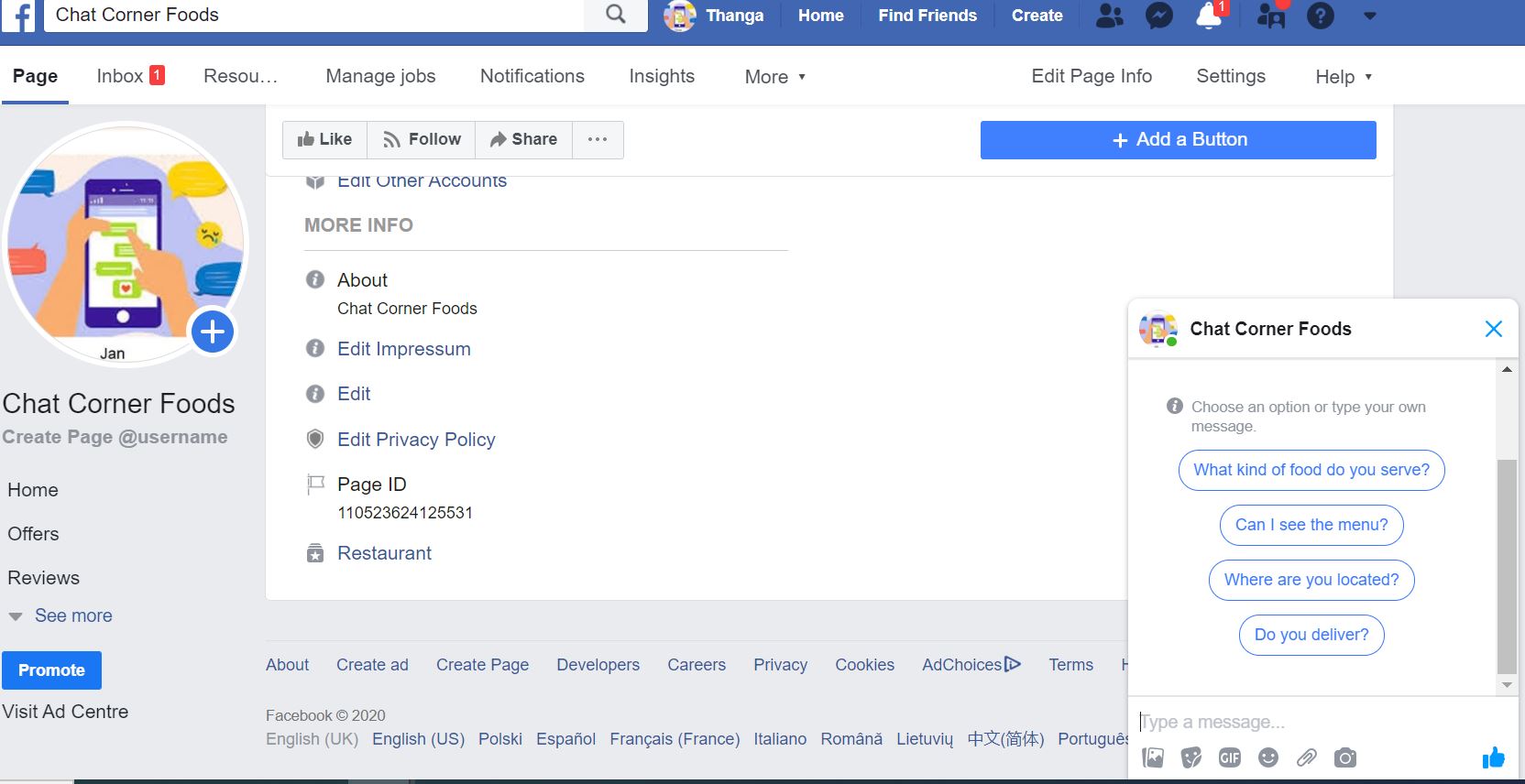1525x784 pixels.
Task: Select 'What kind of food do you serve?' option
Action: coord(1311,470)
